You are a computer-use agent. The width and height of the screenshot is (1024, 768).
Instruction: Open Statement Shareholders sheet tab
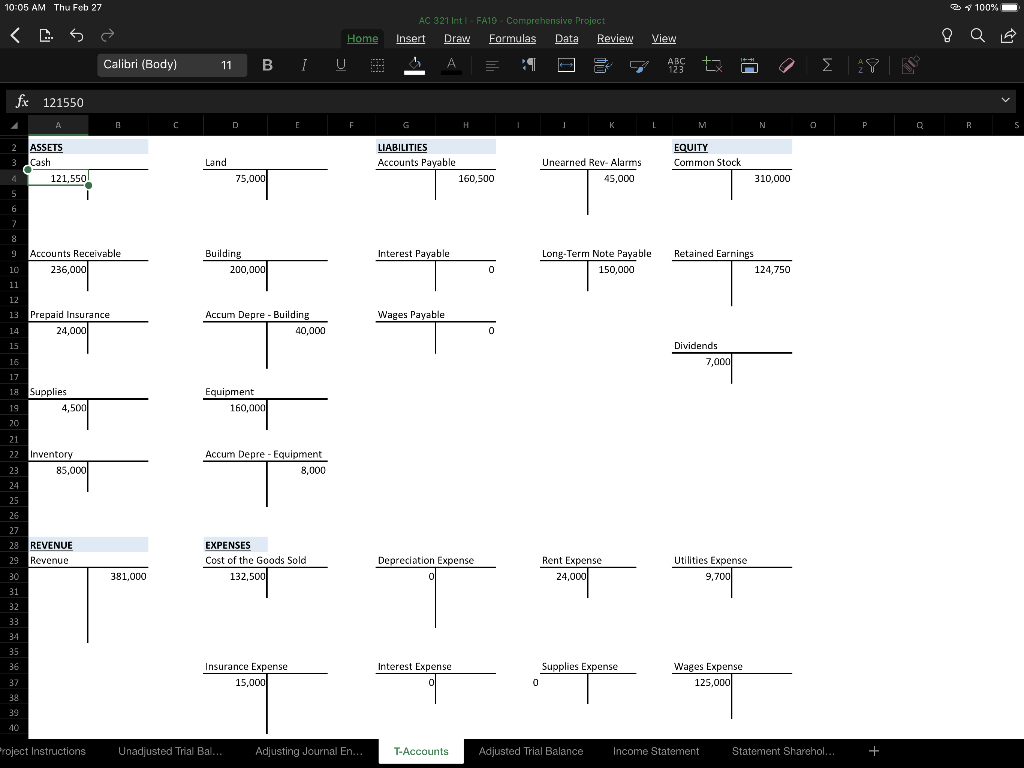pos(783,751)
